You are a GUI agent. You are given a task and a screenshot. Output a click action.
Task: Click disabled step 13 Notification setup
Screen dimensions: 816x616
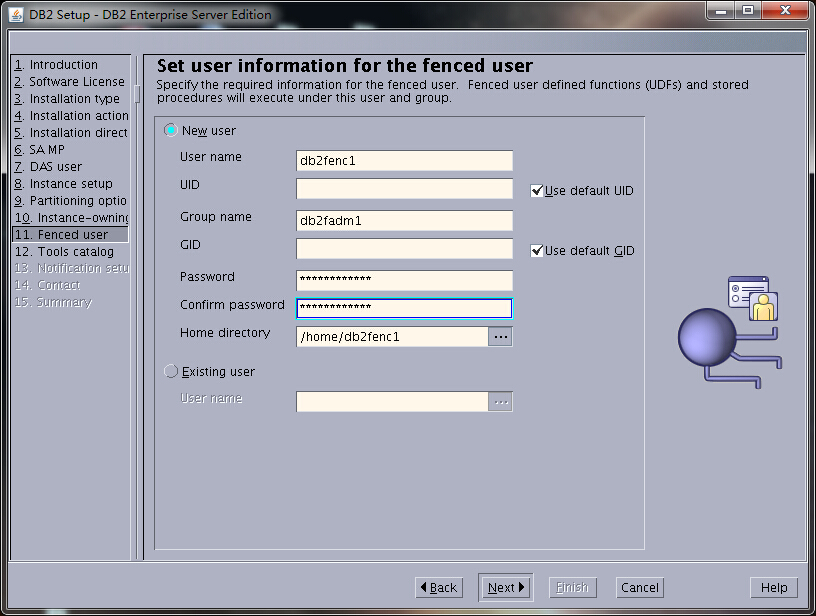pos(70,268)
